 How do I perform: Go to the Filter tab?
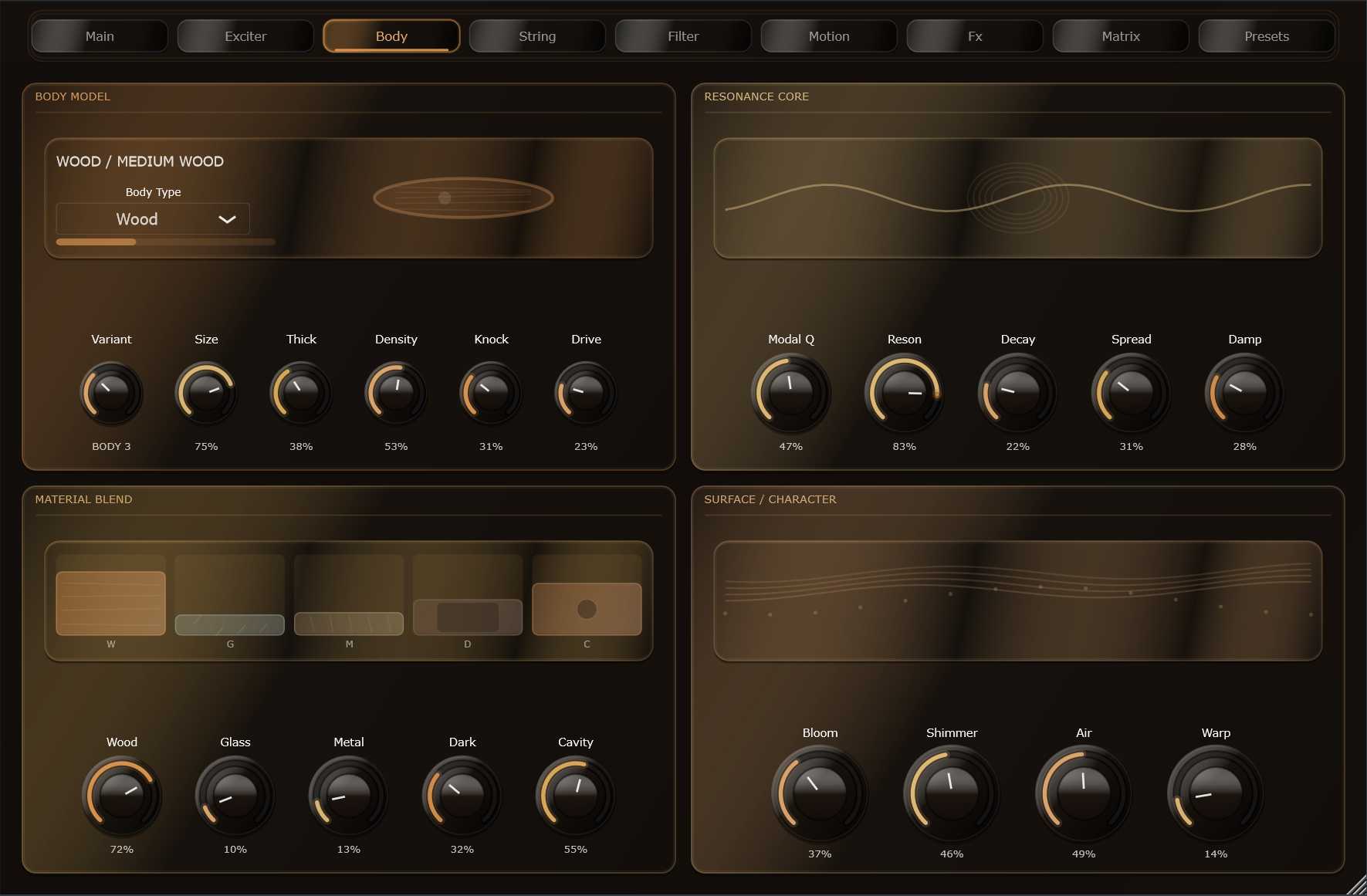tap(683, 36)
